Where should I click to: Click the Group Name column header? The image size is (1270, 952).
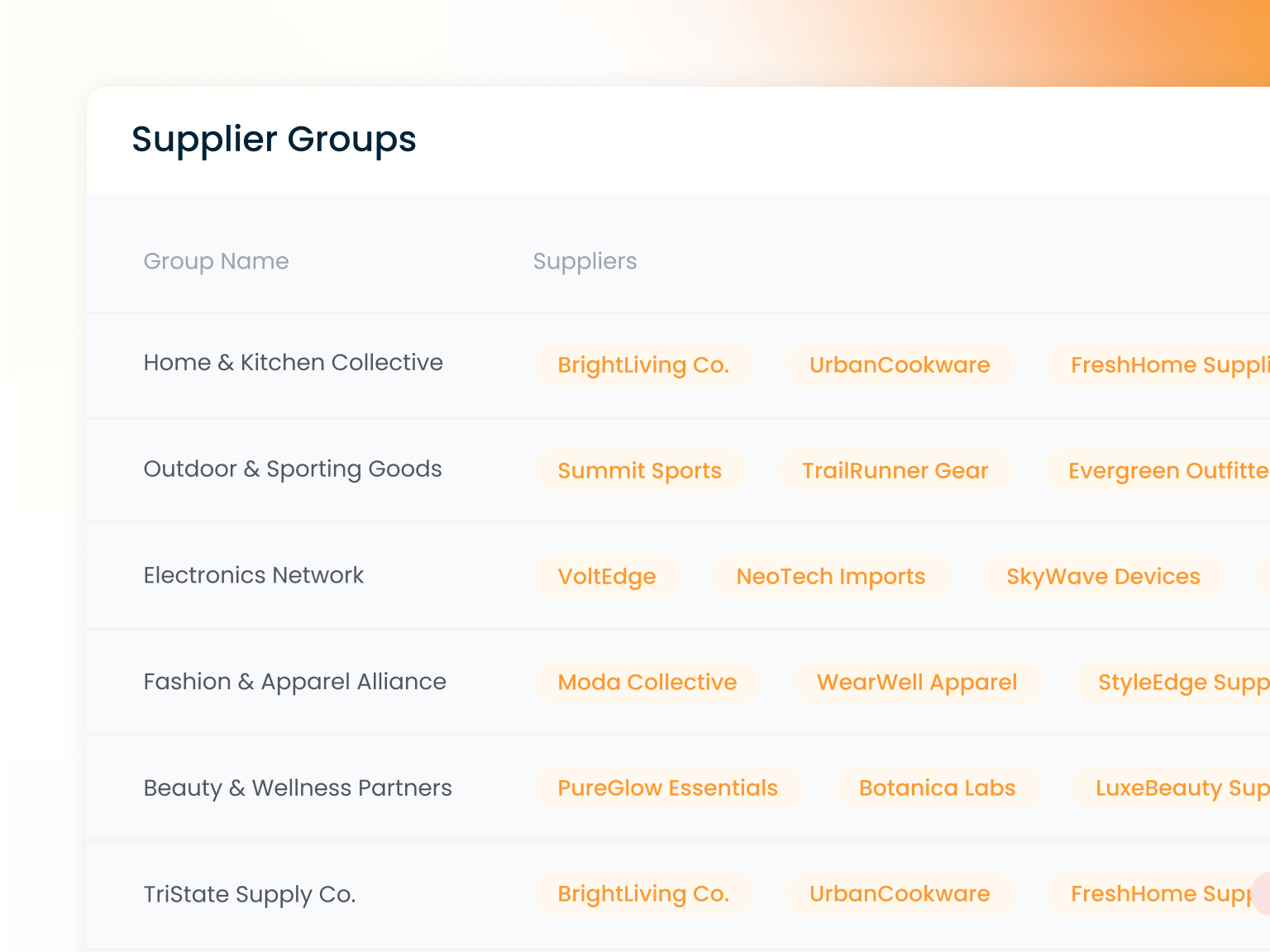216,261
